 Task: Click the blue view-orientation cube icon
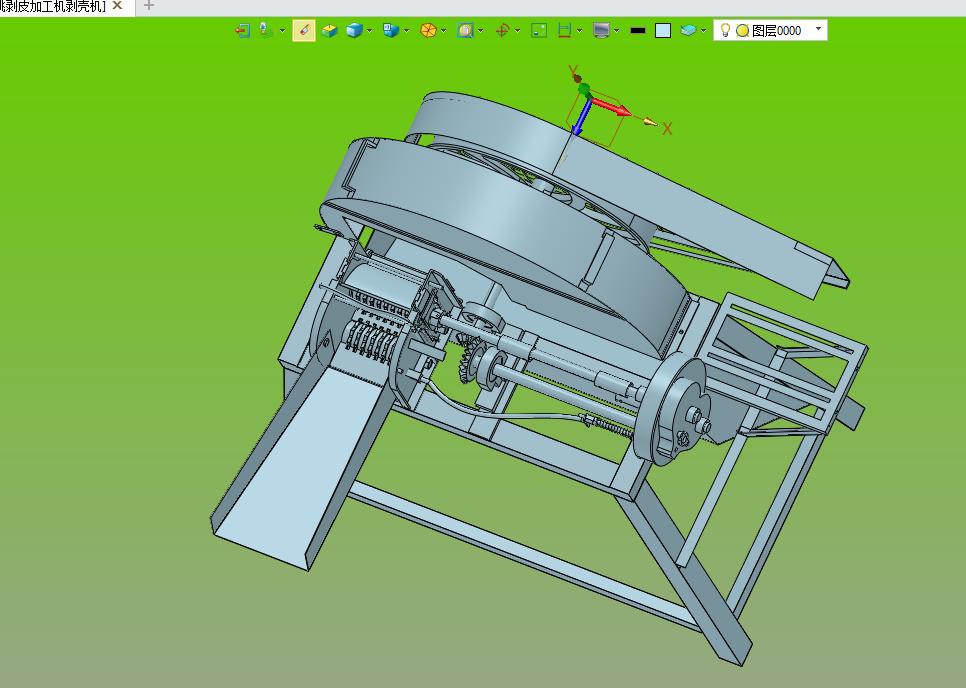point(391,30)
